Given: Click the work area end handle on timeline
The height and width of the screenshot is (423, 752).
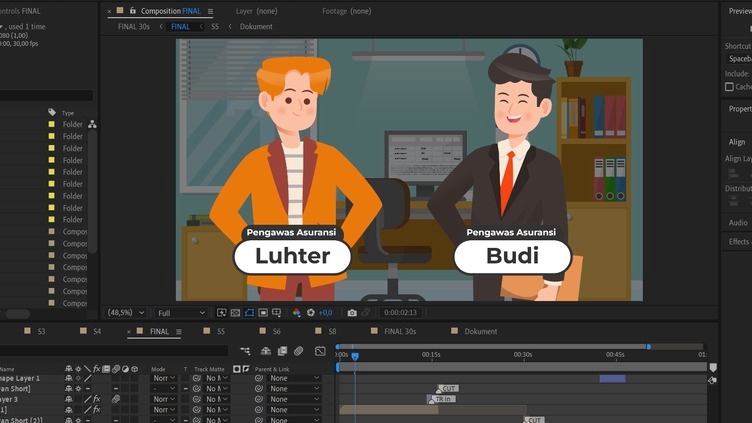Looking at the screenshot, I should coord(648,346).
